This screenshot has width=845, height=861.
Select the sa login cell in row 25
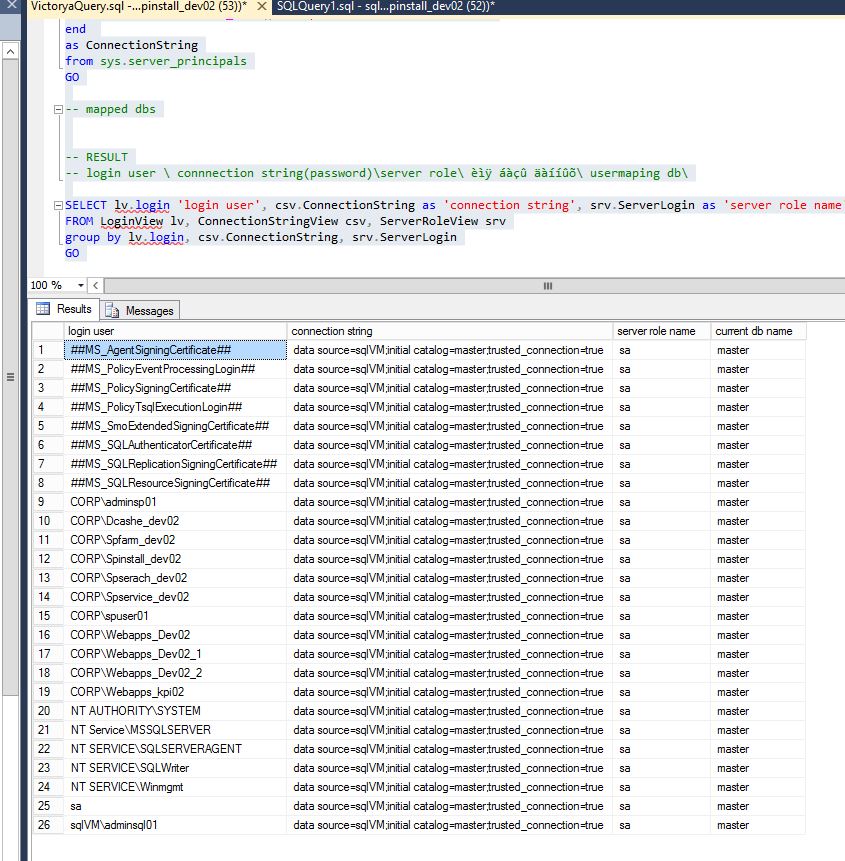click(175, 806)
